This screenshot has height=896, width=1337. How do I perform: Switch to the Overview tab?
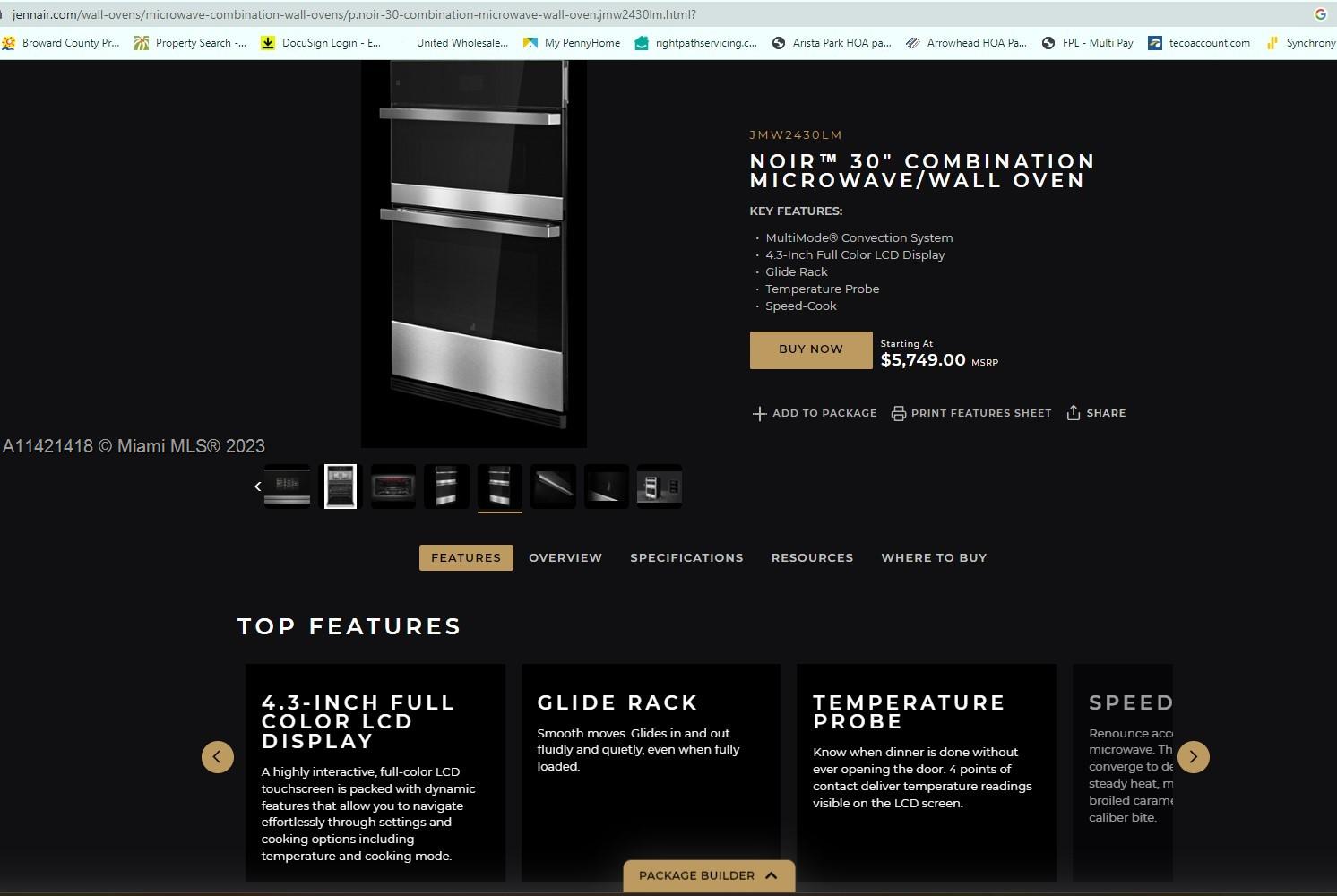pyautogui.click(x=565, y=557)
